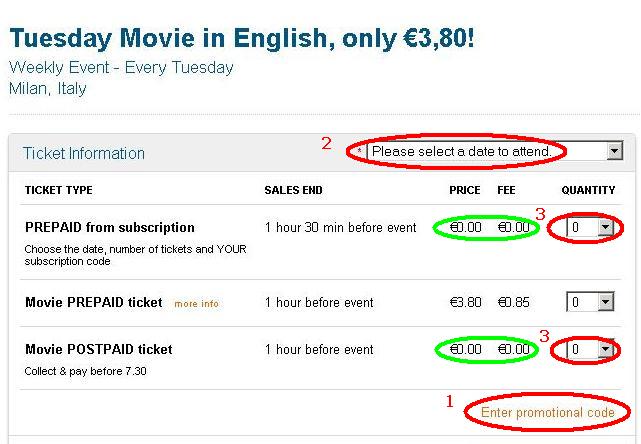
Task: Click the PREPAID from subscription ticket name
Action: click(110, 227)
